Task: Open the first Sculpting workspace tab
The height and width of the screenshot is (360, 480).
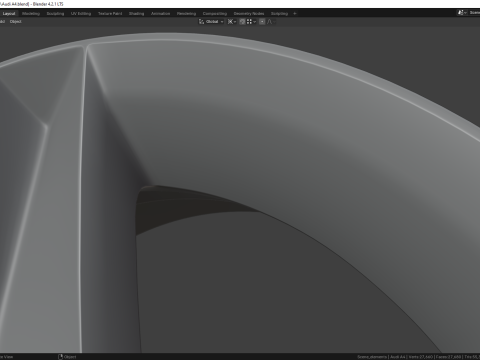Action: tap(55, 14)
